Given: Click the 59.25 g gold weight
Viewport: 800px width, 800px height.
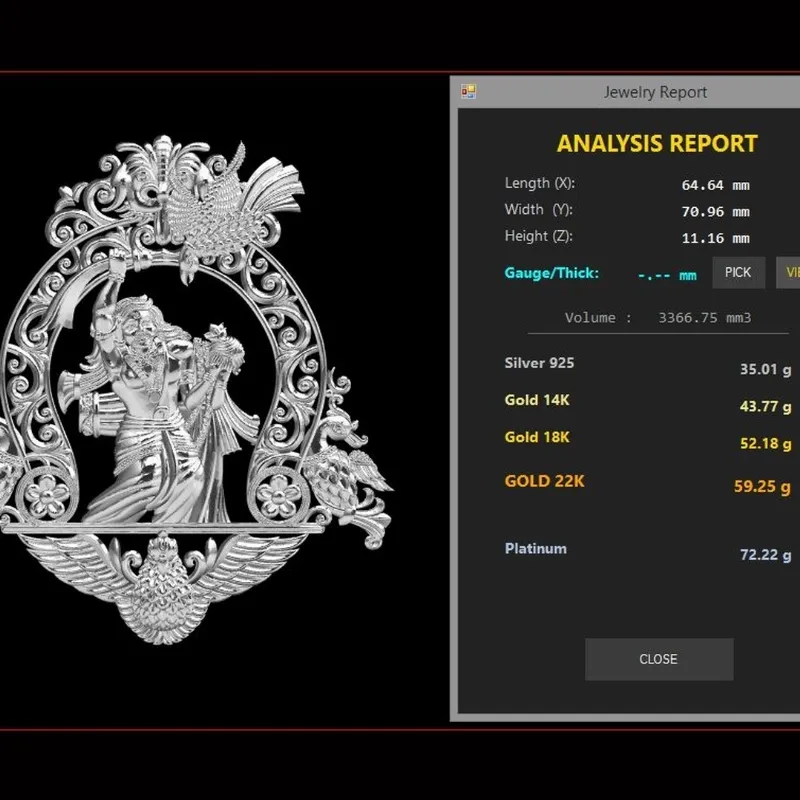Looking at the screenshot, I should [762, 486].
